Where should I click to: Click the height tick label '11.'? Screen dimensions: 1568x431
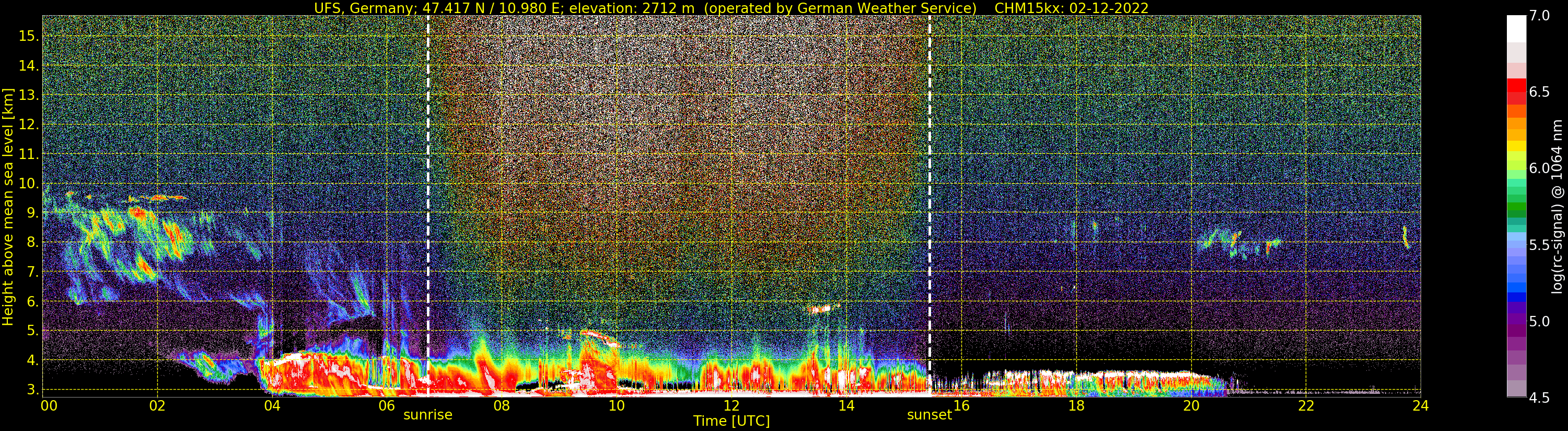(29, 154)
